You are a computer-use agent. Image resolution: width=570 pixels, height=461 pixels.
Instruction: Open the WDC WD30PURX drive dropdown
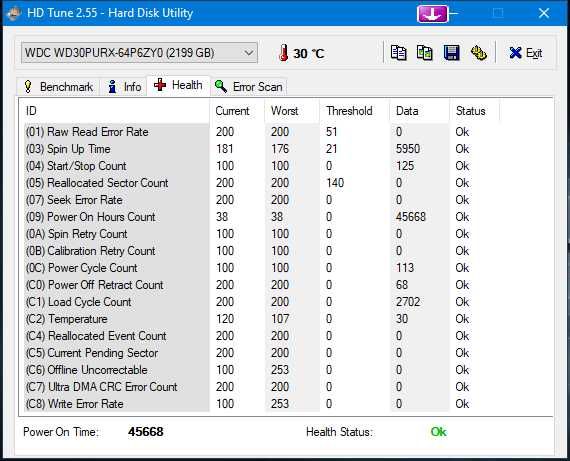pyautogui.click(x=139, y=53)
